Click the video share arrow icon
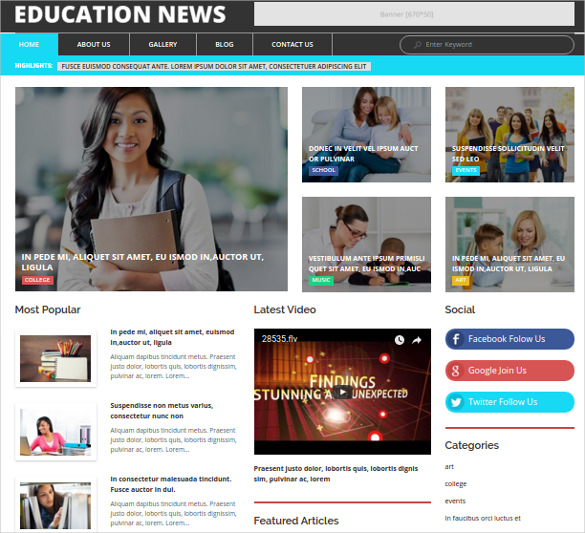The width and height of the screenshot is (585, 533). tap(417, 340)
